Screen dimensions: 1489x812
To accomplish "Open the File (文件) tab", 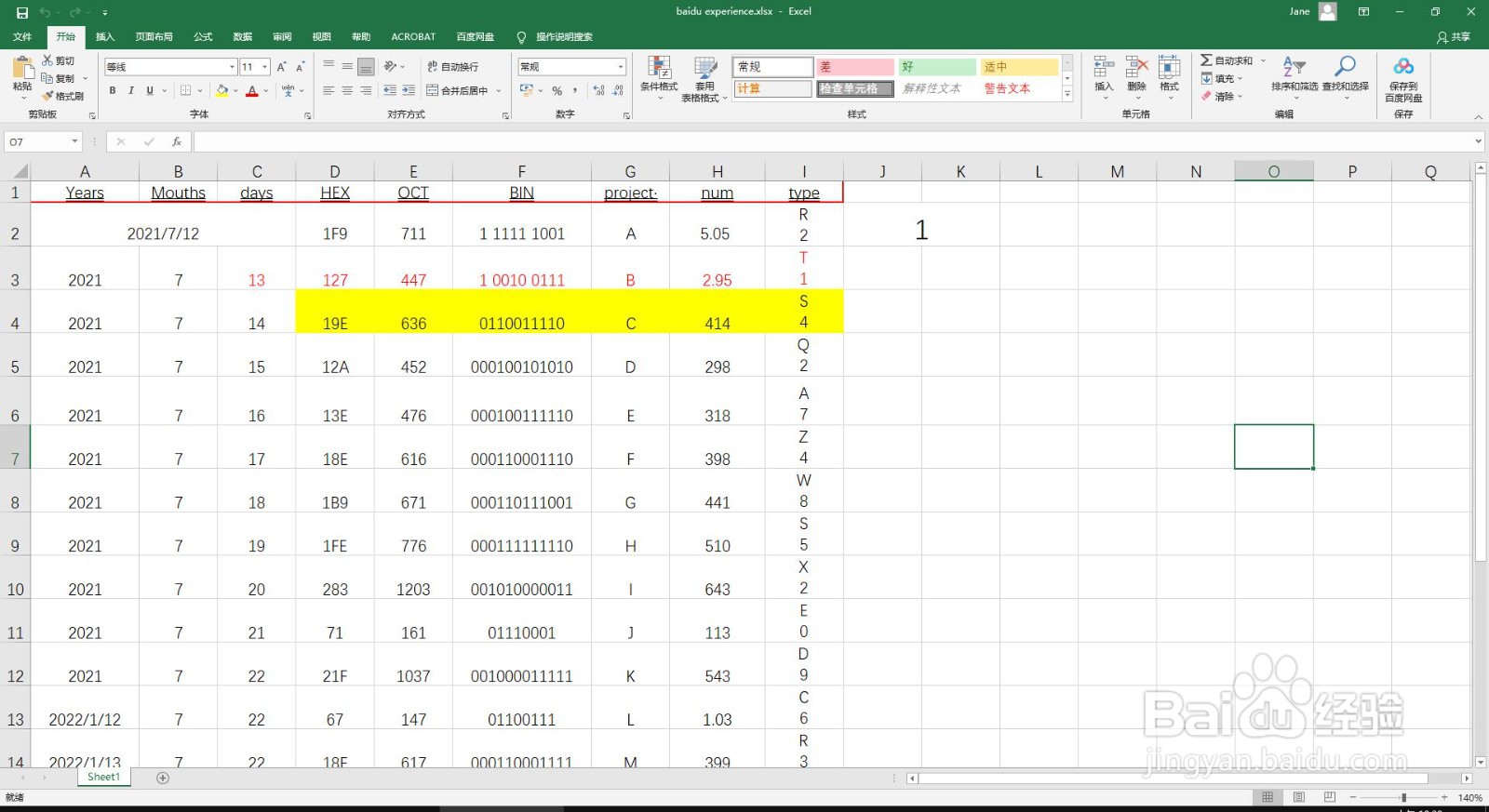I will point(22,37).
